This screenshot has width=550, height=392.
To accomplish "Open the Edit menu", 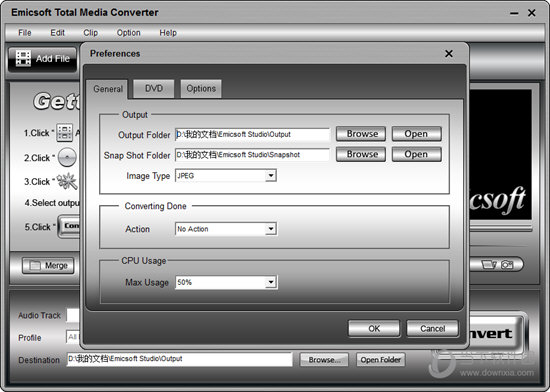I will tap(58, 33).
